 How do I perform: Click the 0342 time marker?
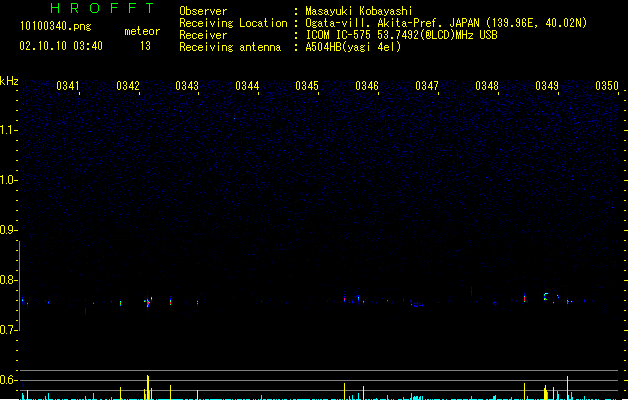click(128, 86)
